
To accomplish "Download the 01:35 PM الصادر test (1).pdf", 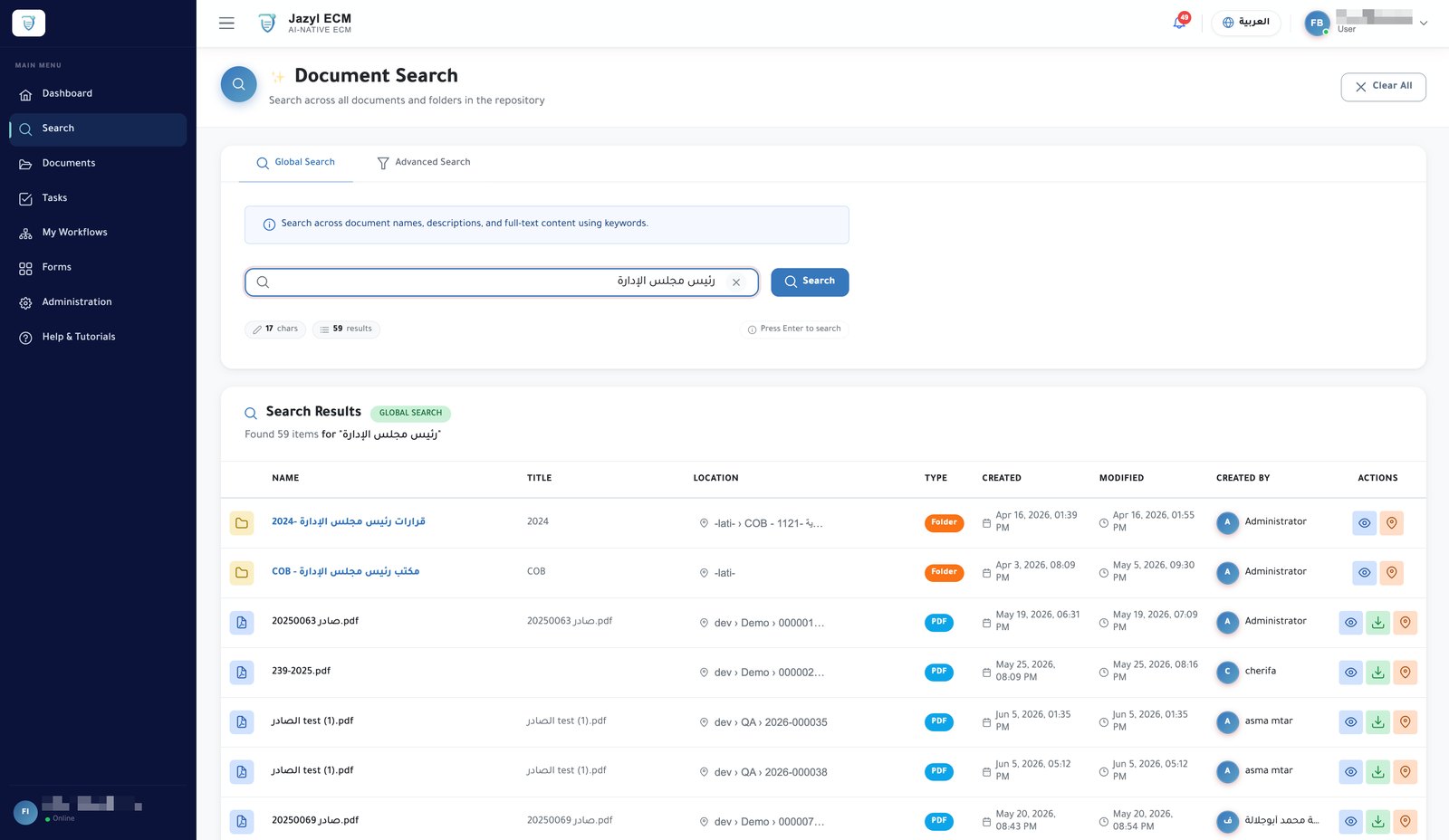I will coord(1377,722).
